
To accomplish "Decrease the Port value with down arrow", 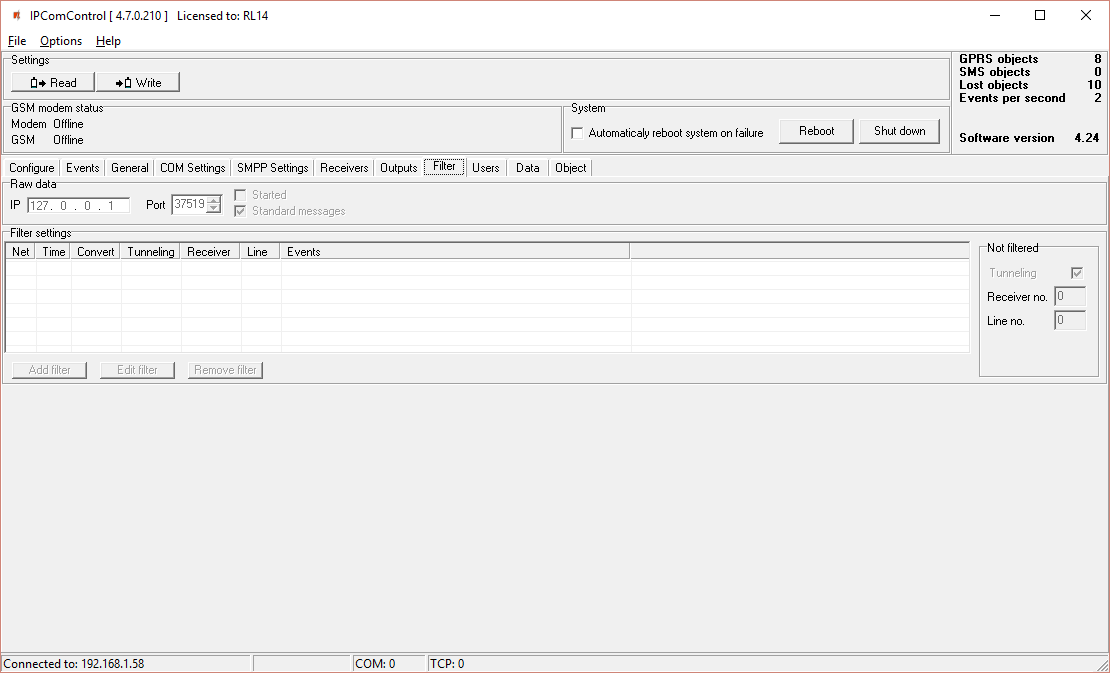I will (x=213, y=209).
